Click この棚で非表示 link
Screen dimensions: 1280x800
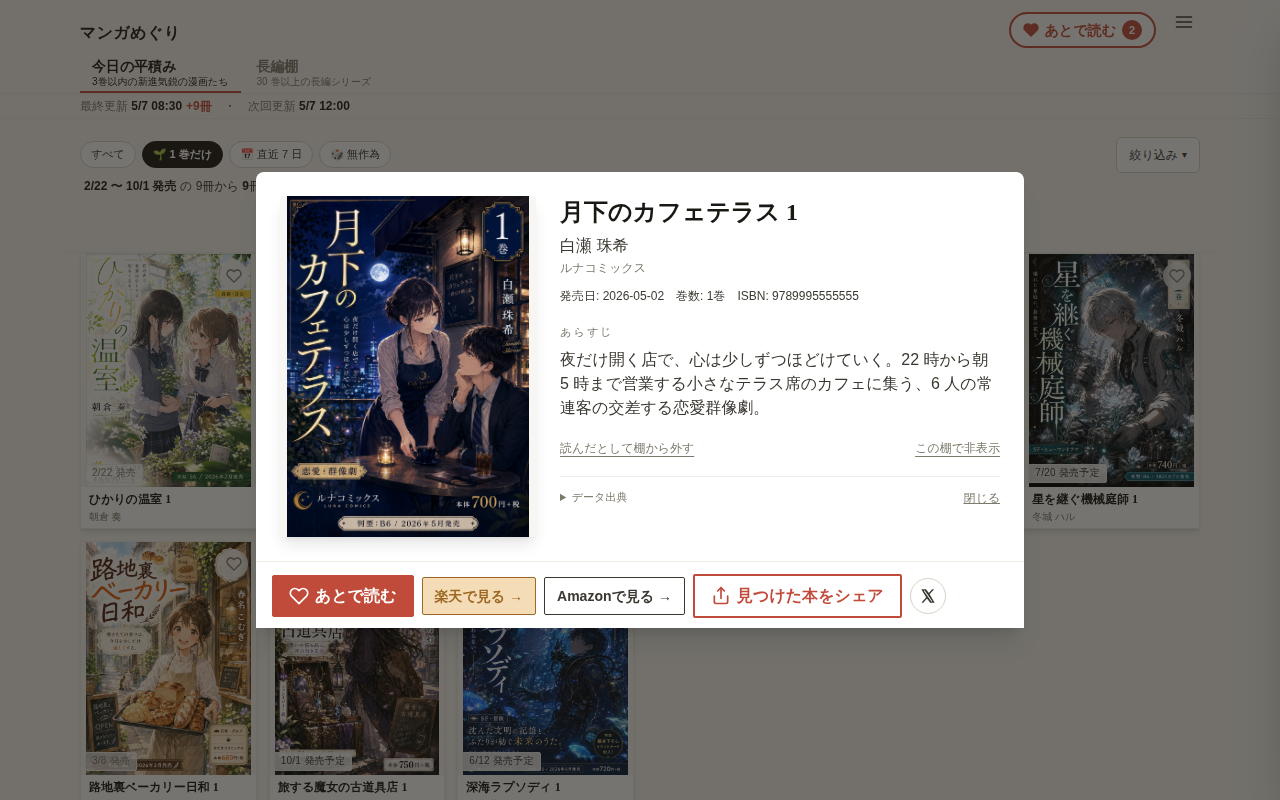957,448
